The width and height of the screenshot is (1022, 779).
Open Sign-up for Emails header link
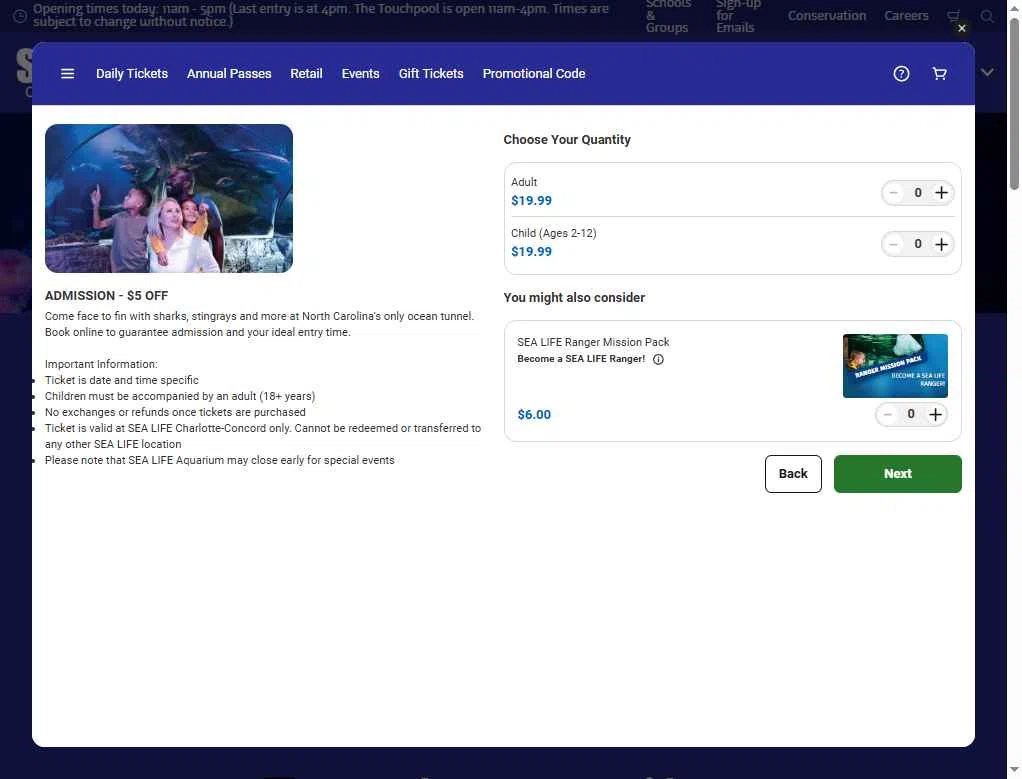(x=738, y=16)
